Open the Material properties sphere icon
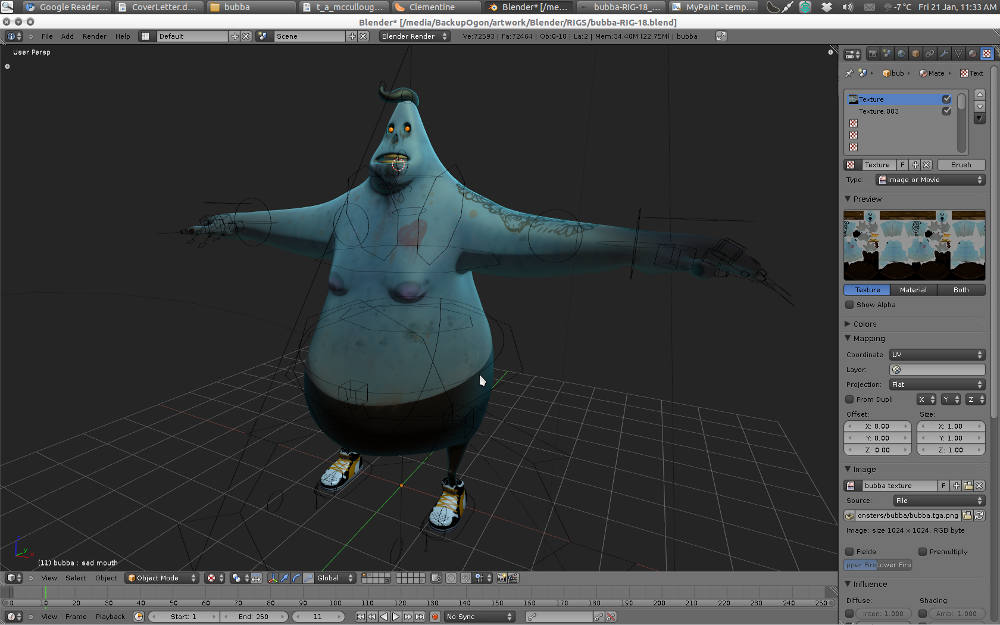 [973, 54]
